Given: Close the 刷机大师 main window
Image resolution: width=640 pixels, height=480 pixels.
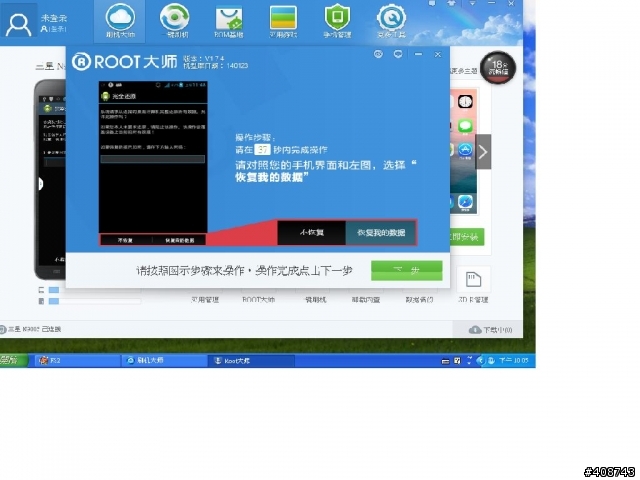Looking at the screenshot, I should point(511,3).
